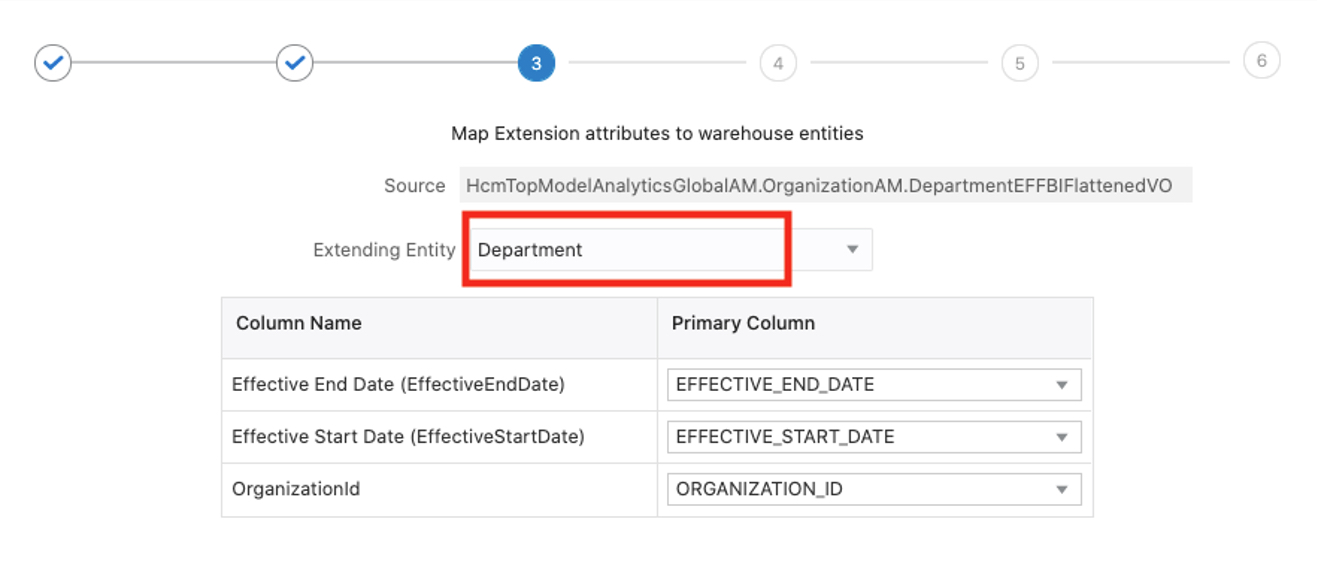The width and height of the screenshot is (1317, 562).
Task: Expand the EFFECTIVE_END_DATE primary column dropdown
Action: (1061, 385)
